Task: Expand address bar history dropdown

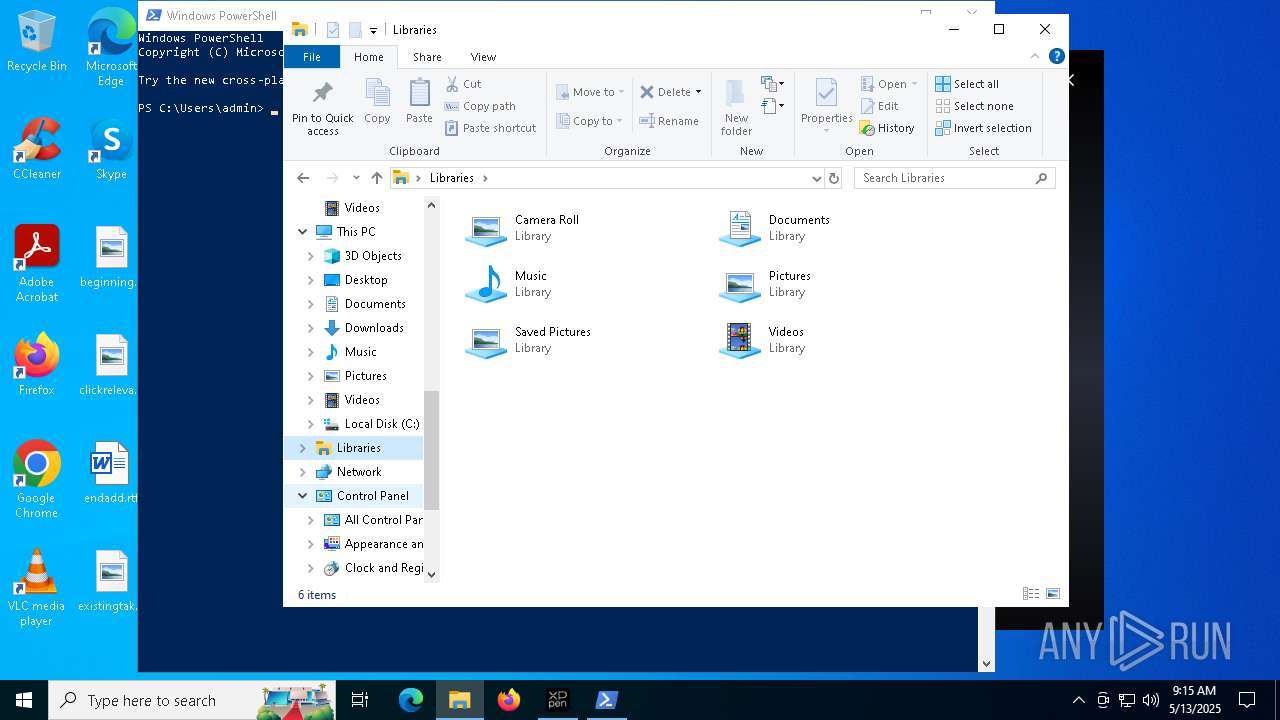Action: click(x=817, y=178)
